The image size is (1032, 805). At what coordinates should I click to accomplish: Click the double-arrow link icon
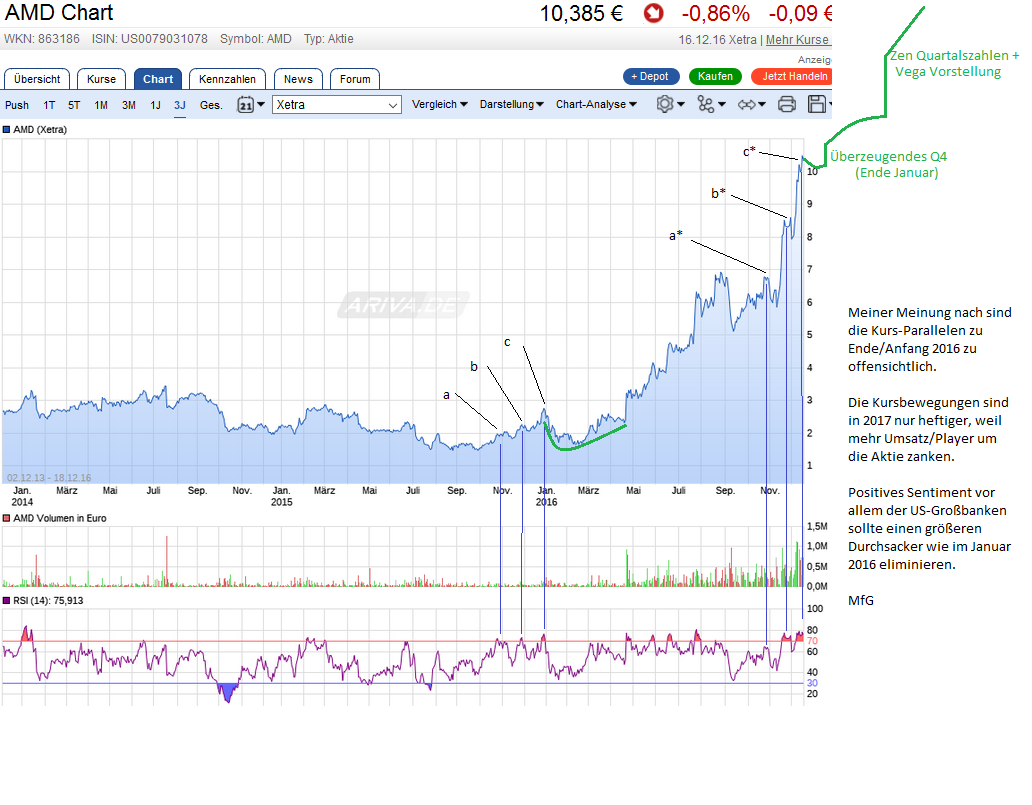746,104
